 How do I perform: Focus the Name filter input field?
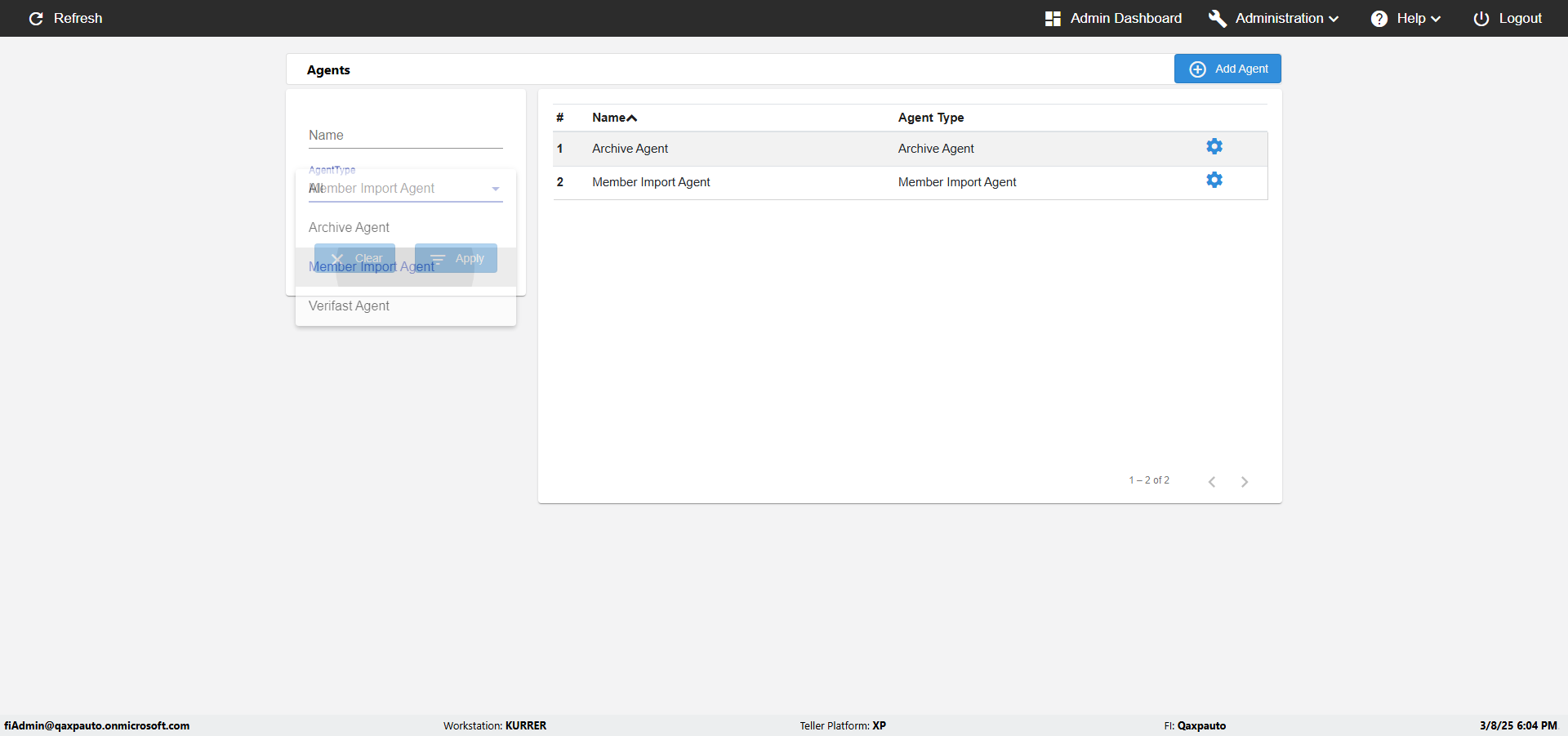[405, 136]
